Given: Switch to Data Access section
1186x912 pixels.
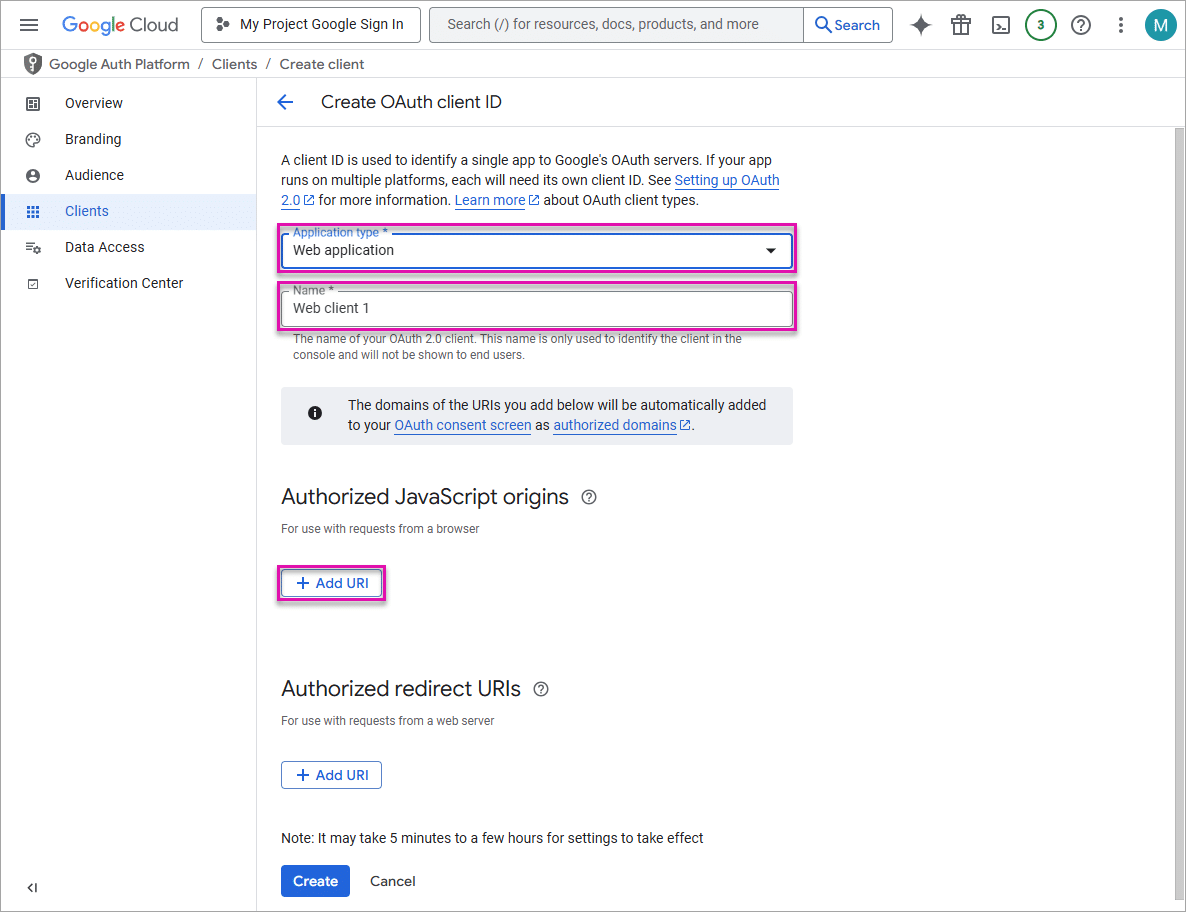Looking at the screenshot, I should pos(104,246).
